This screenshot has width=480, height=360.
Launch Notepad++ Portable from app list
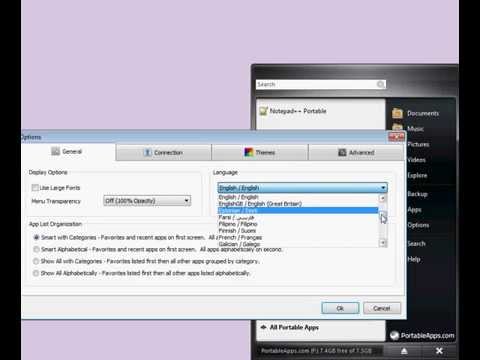pos(293,111)
